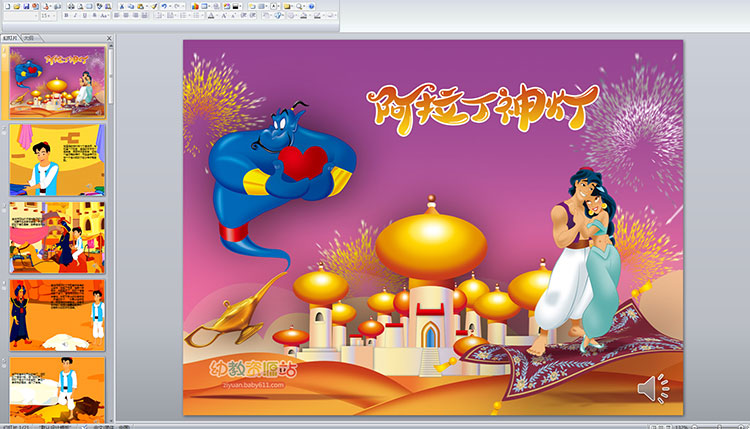Switch to the Slides tab in the side panel
This screenshot has height=429, width=750.
pyautogui.click(x=10, y=38)
